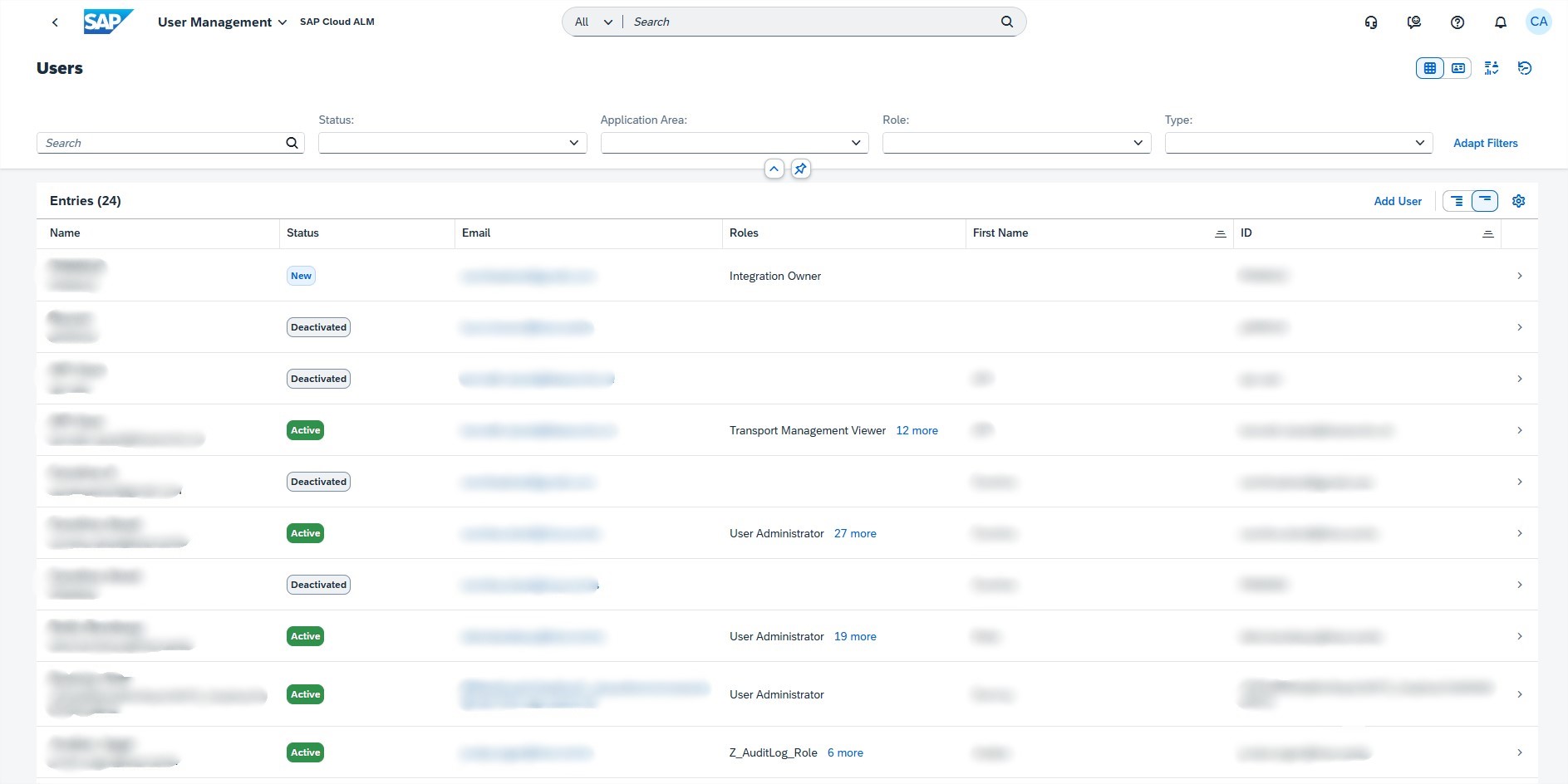Switch to table grid view
Viewport: 1568px width, 784px height.
(x=1430, y=68)
